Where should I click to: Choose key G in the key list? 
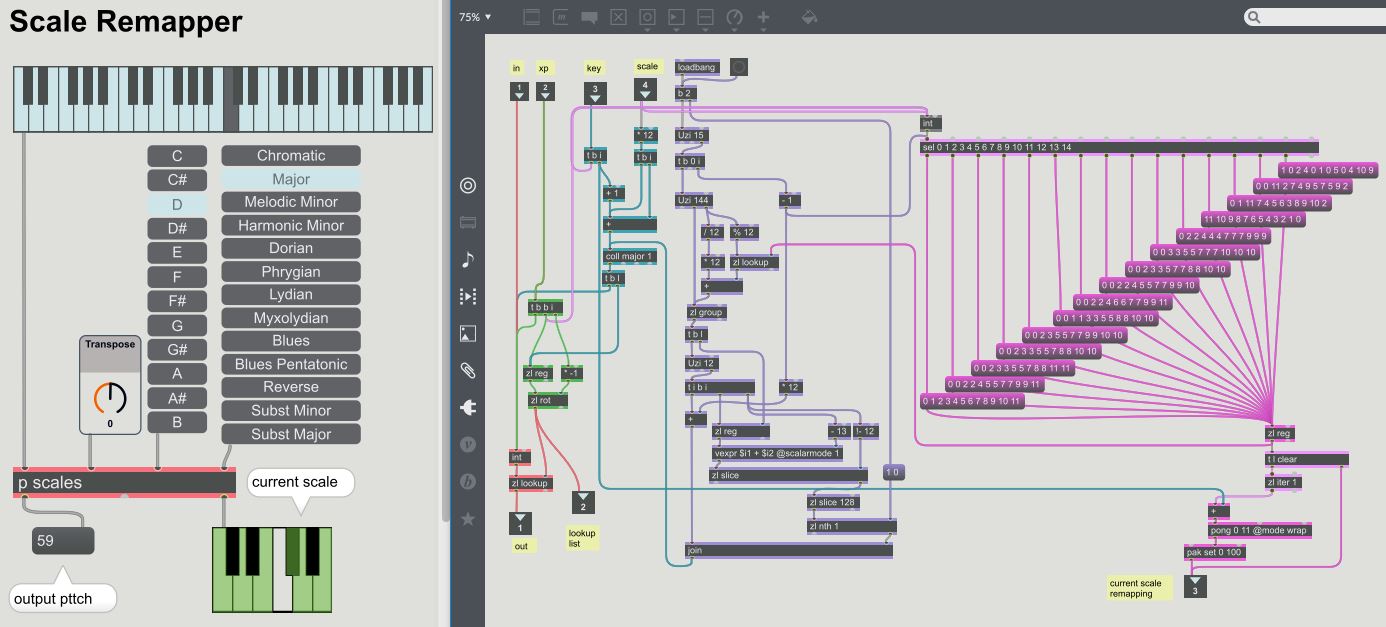coord(177,326)
